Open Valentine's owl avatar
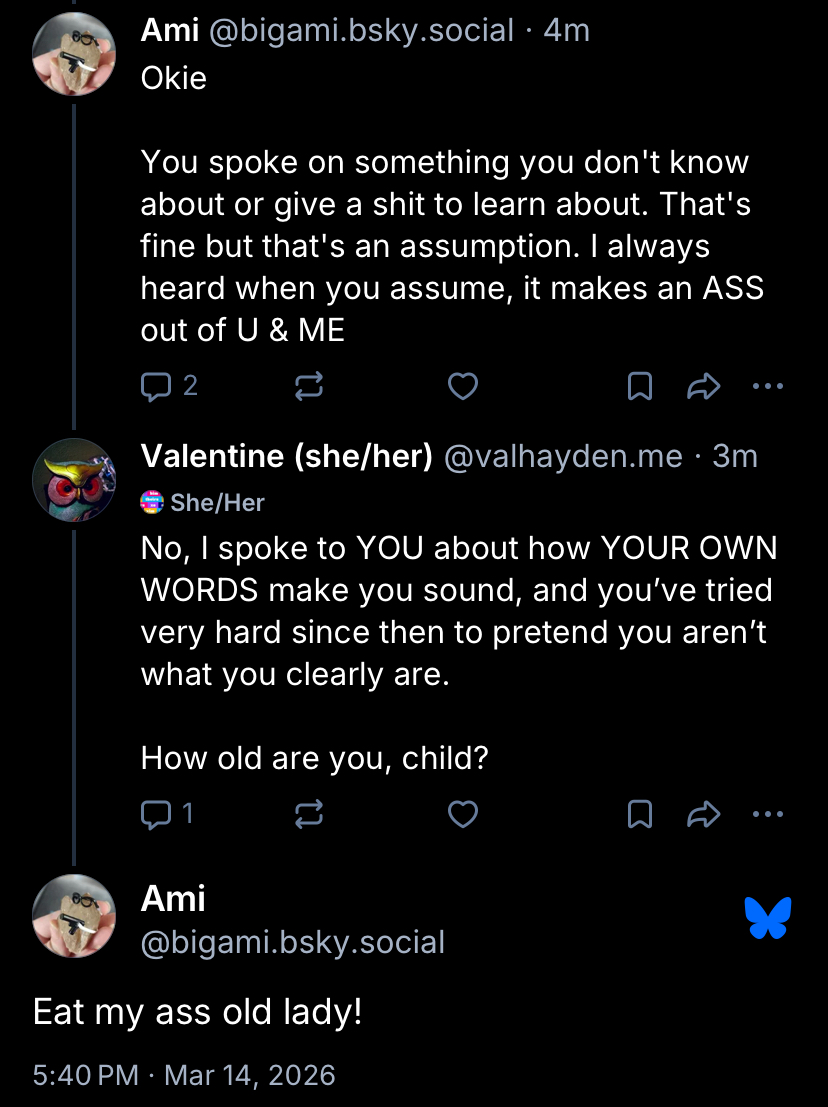Viewport: 828px width, 1107px height. pyautogui.click(x=75, y=481)
